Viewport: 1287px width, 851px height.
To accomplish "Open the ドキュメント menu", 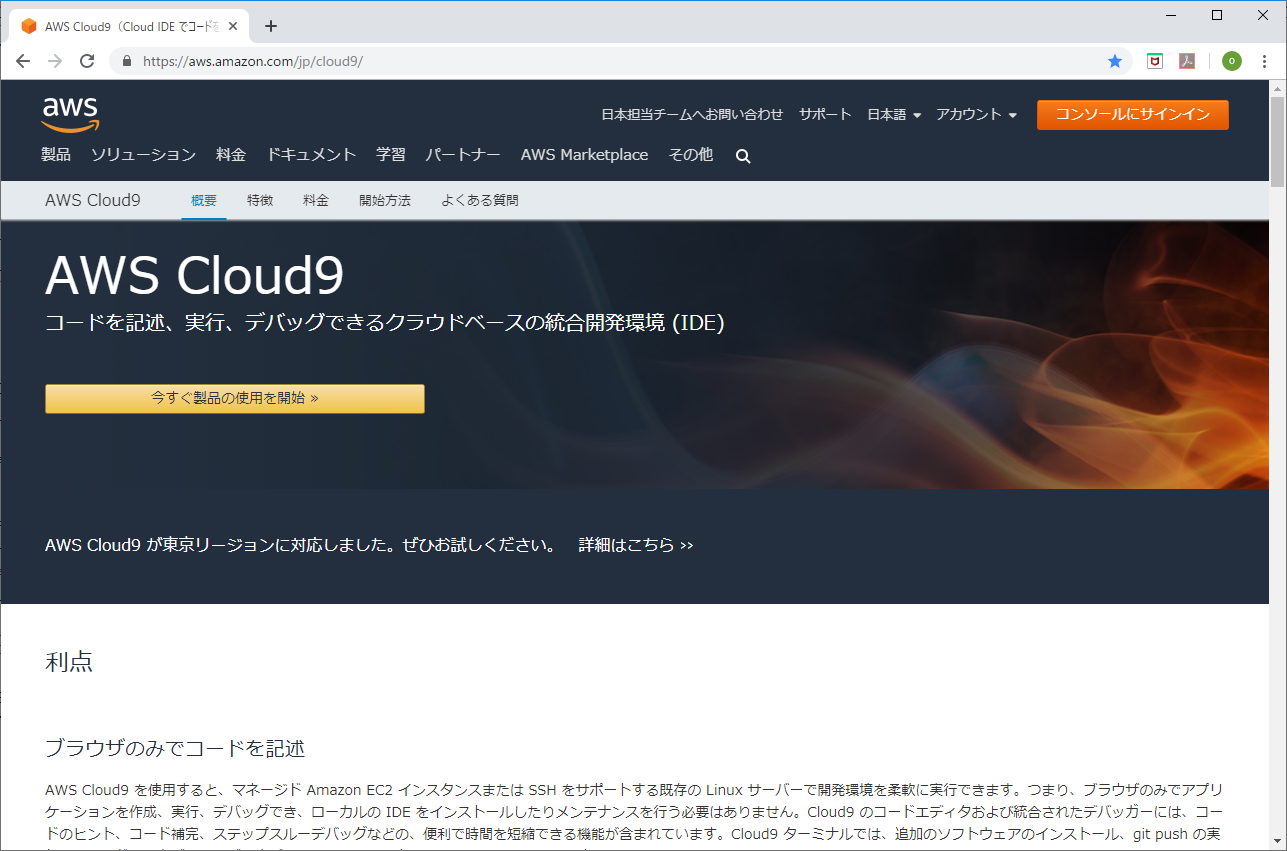I will pyautogui.click(x=311, y=155).
